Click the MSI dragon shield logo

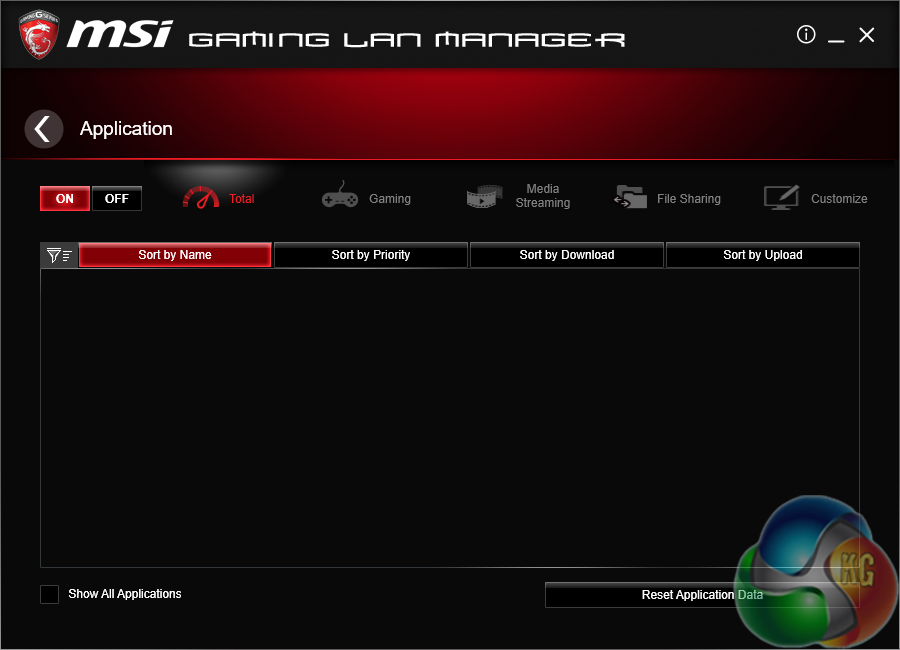click(x=38, y=34)
